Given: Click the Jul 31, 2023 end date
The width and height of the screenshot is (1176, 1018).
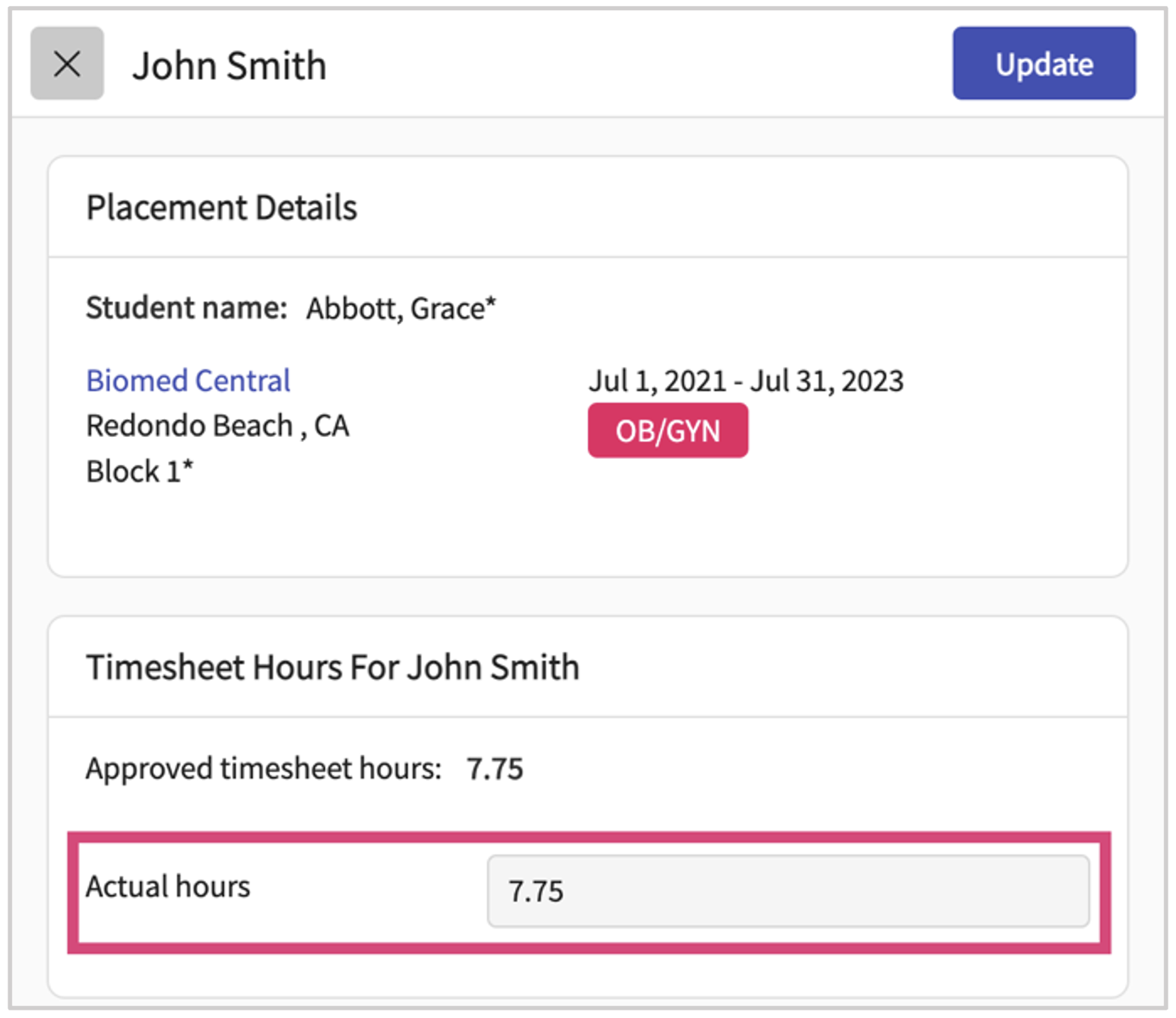Looking at the screenshot, I should (x=827, y=382).
